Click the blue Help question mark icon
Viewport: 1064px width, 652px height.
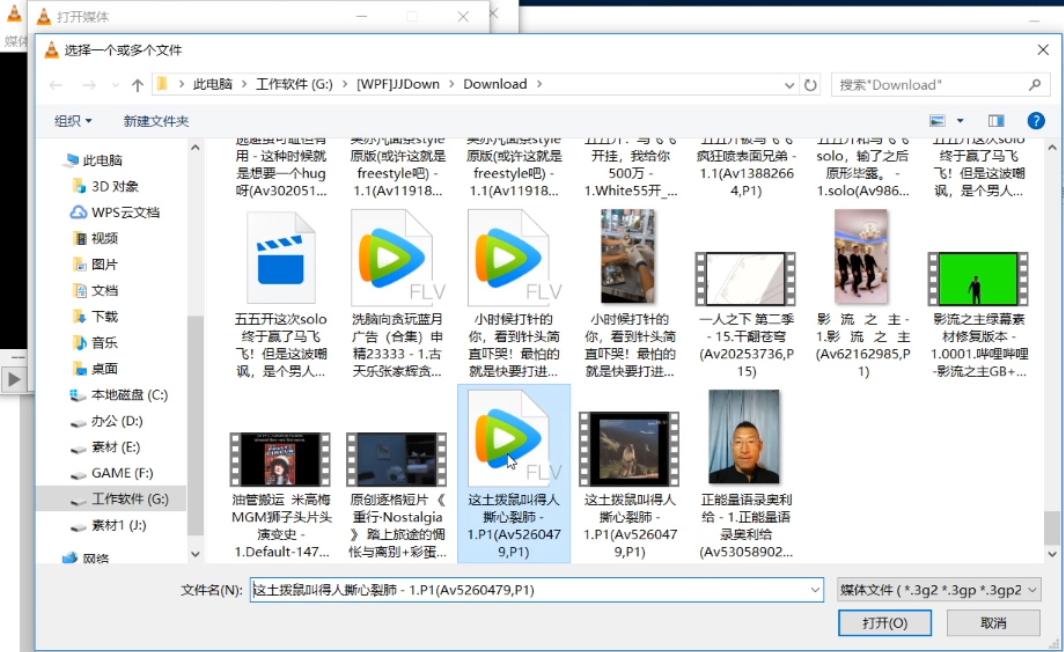tap(1037, 119)
